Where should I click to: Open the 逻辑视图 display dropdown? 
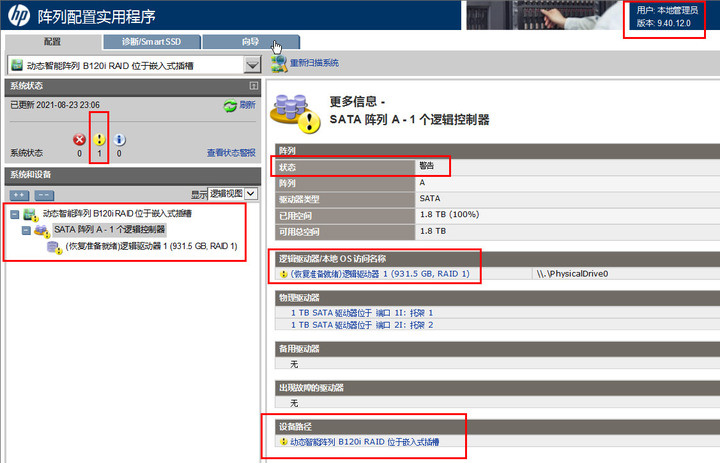pyautogui.click(x=233, y=194)
